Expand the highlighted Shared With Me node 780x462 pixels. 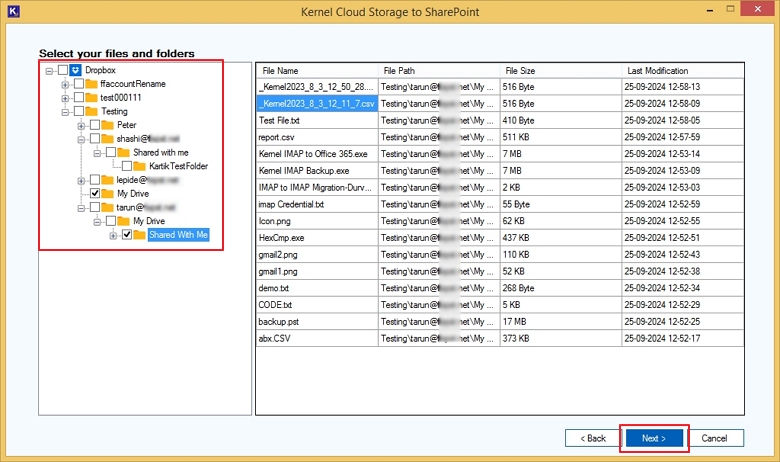(x=113, y=236)
